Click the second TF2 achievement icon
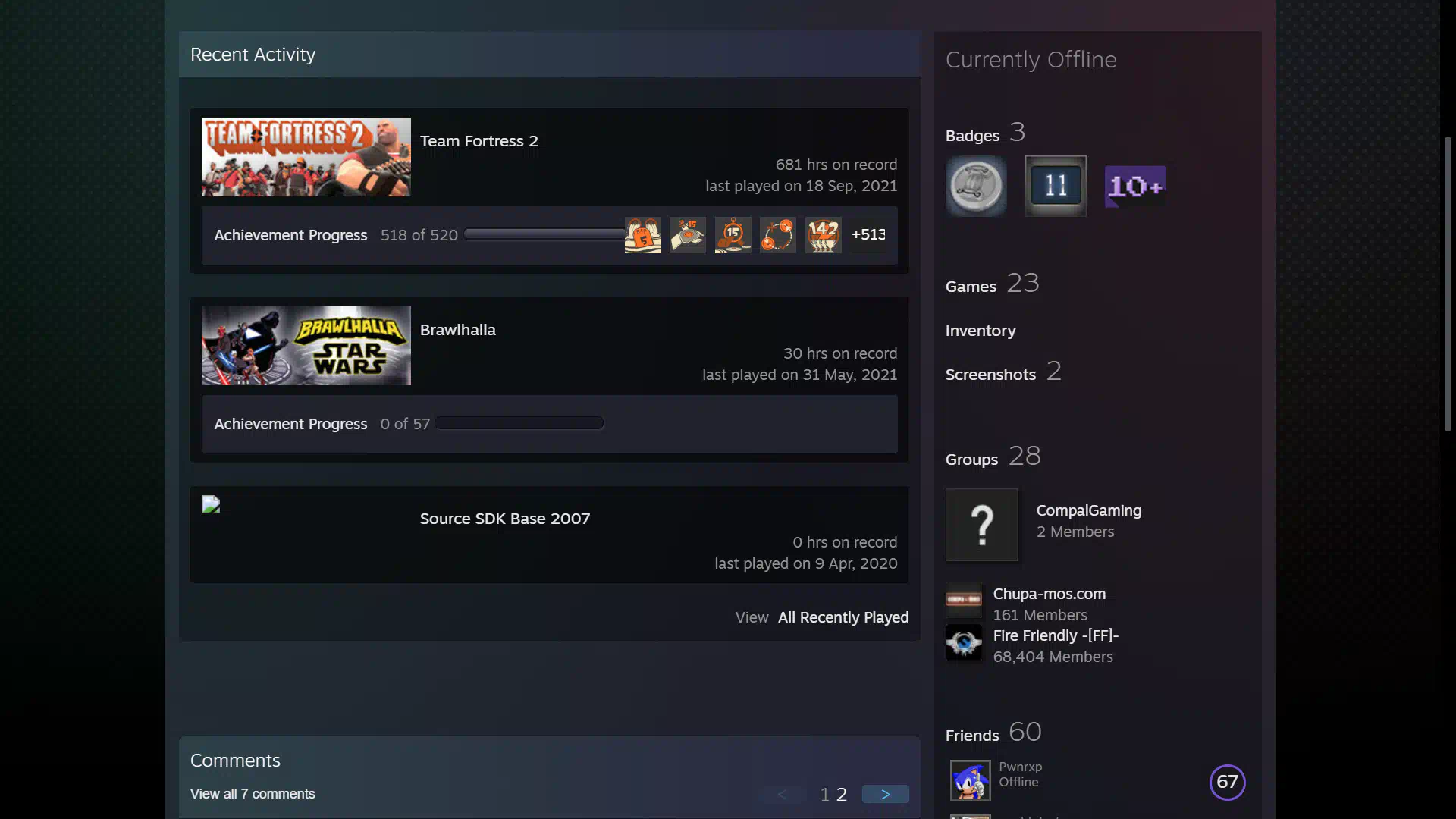Viewport: 1456px width, 819px height. 688,235
